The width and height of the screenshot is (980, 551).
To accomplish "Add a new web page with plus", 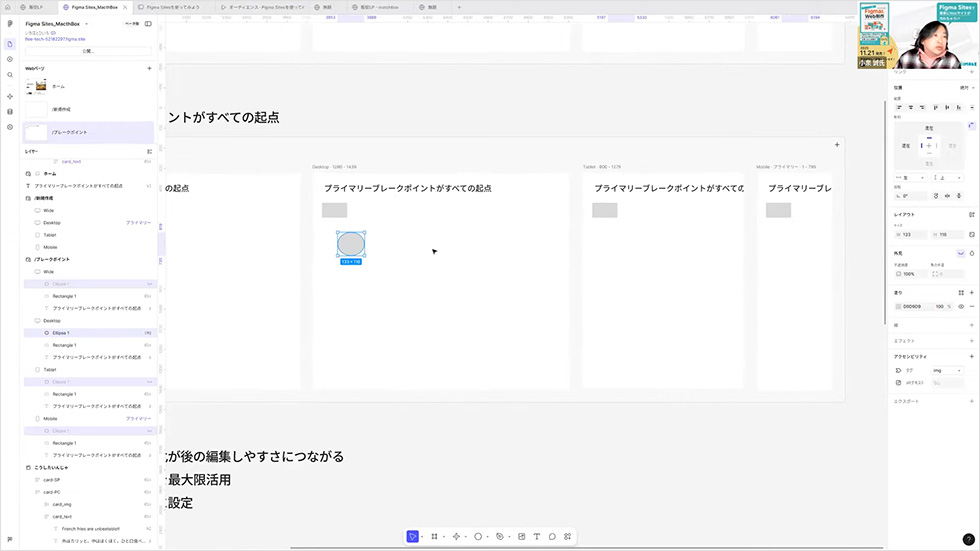I will [x=149, y=68].
